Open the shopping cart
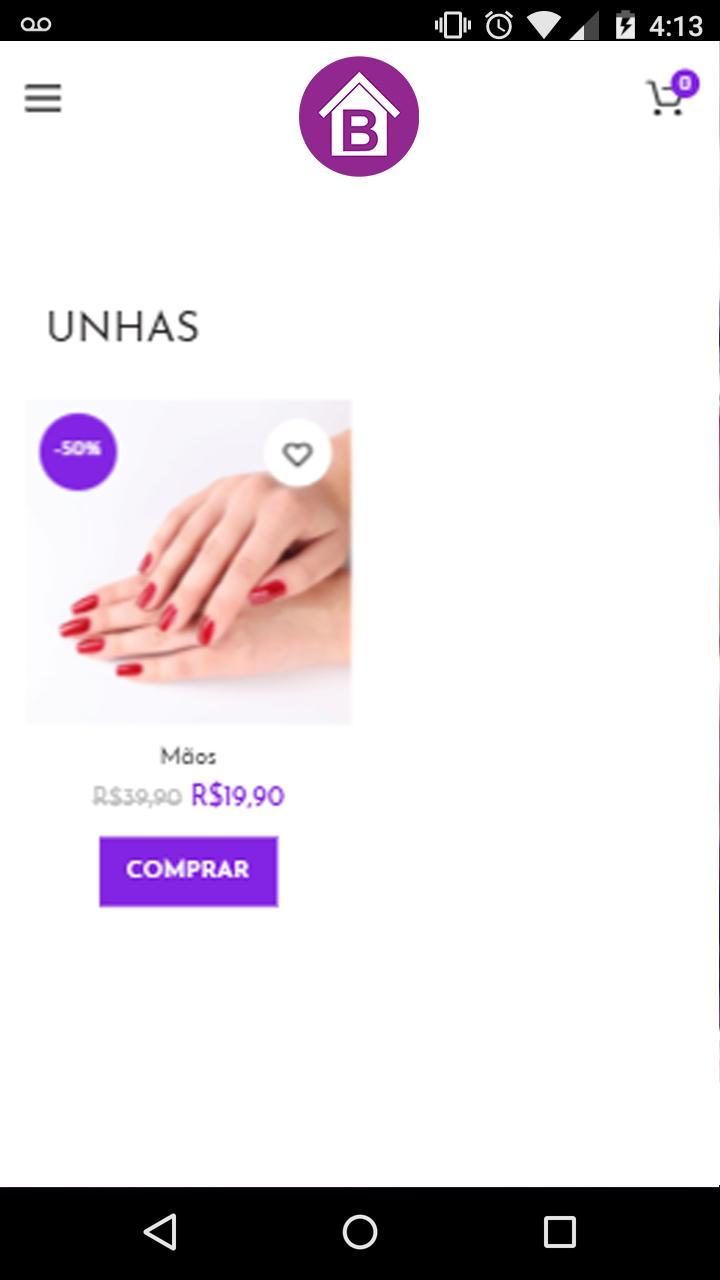720x1280 pixels. [x=667, y=98]
